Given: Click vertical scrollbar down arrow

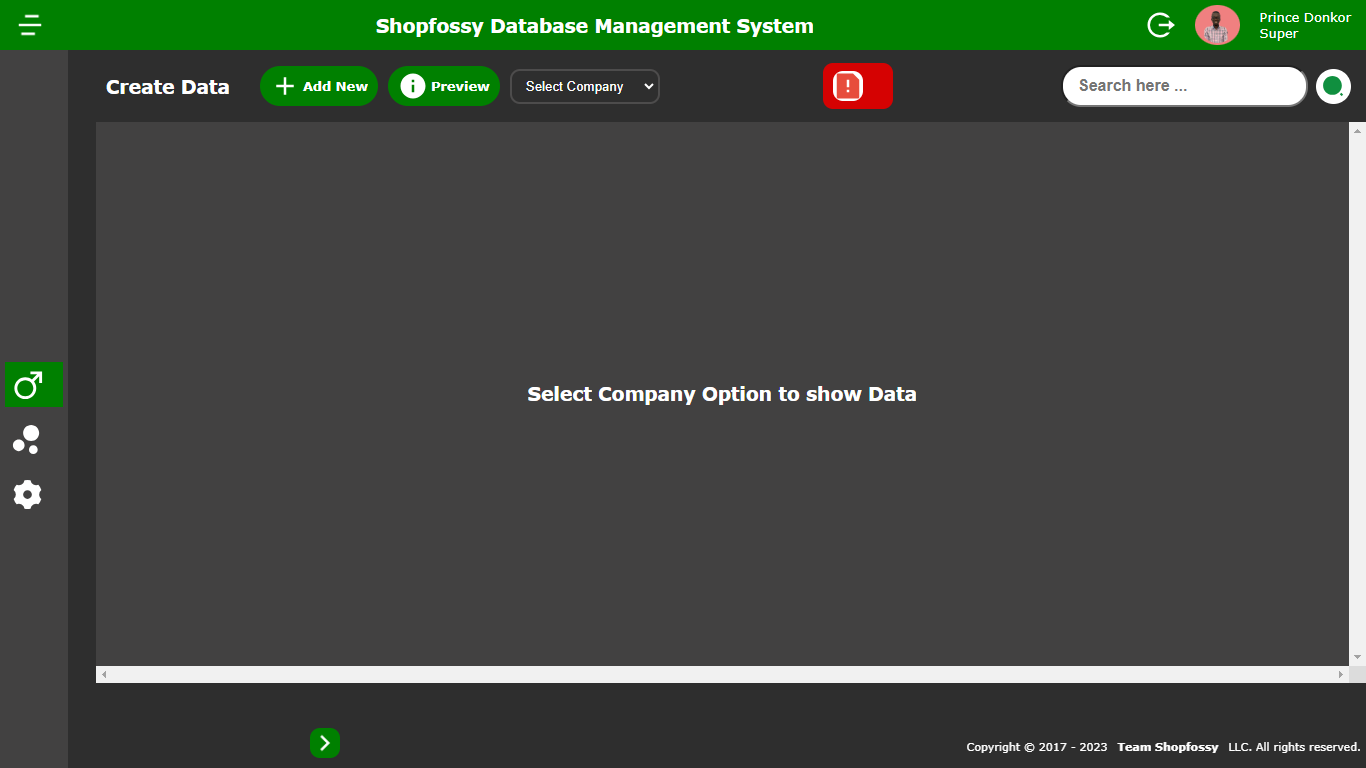Looking at the screenshot, I should click(x=1357, y=657).
